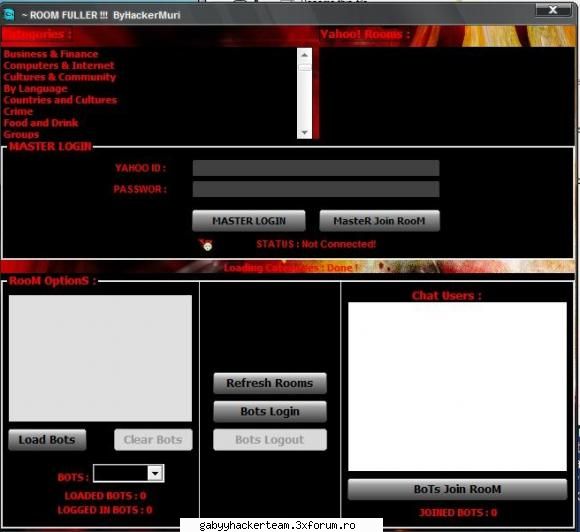This screenshot has height=532, width=580.
Task: Select Cultures & Community category
Action: click(60, 77)
